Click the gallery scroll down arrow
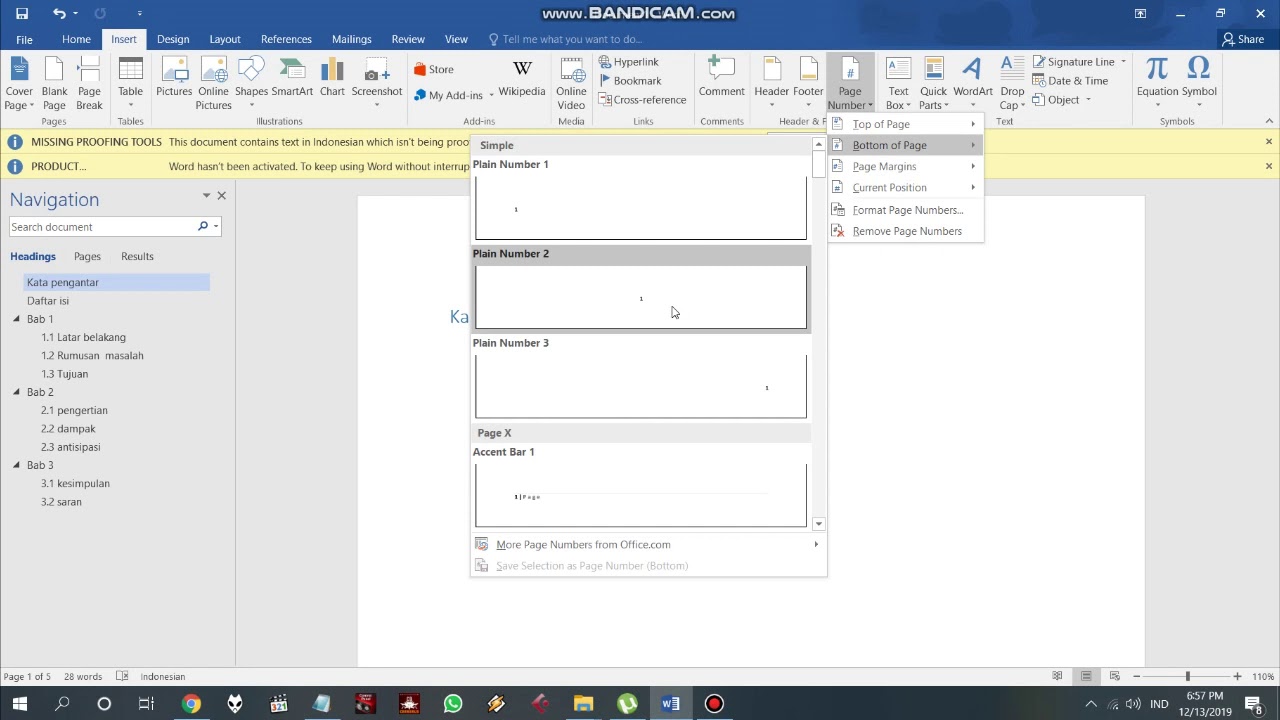 tap(818, 524)
